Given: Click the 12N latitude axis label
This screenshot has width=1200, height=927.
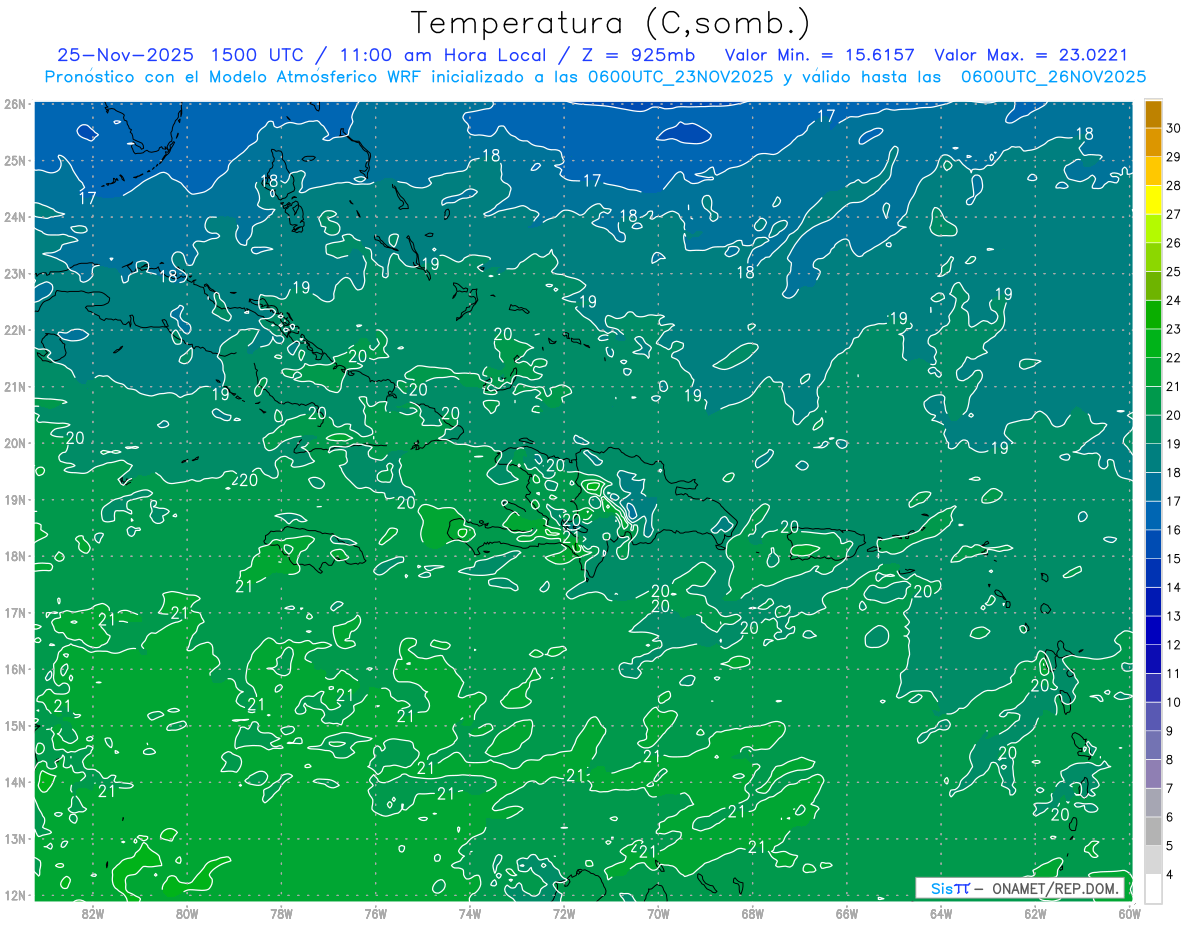Looking at the screenshot, I should 15,895.
